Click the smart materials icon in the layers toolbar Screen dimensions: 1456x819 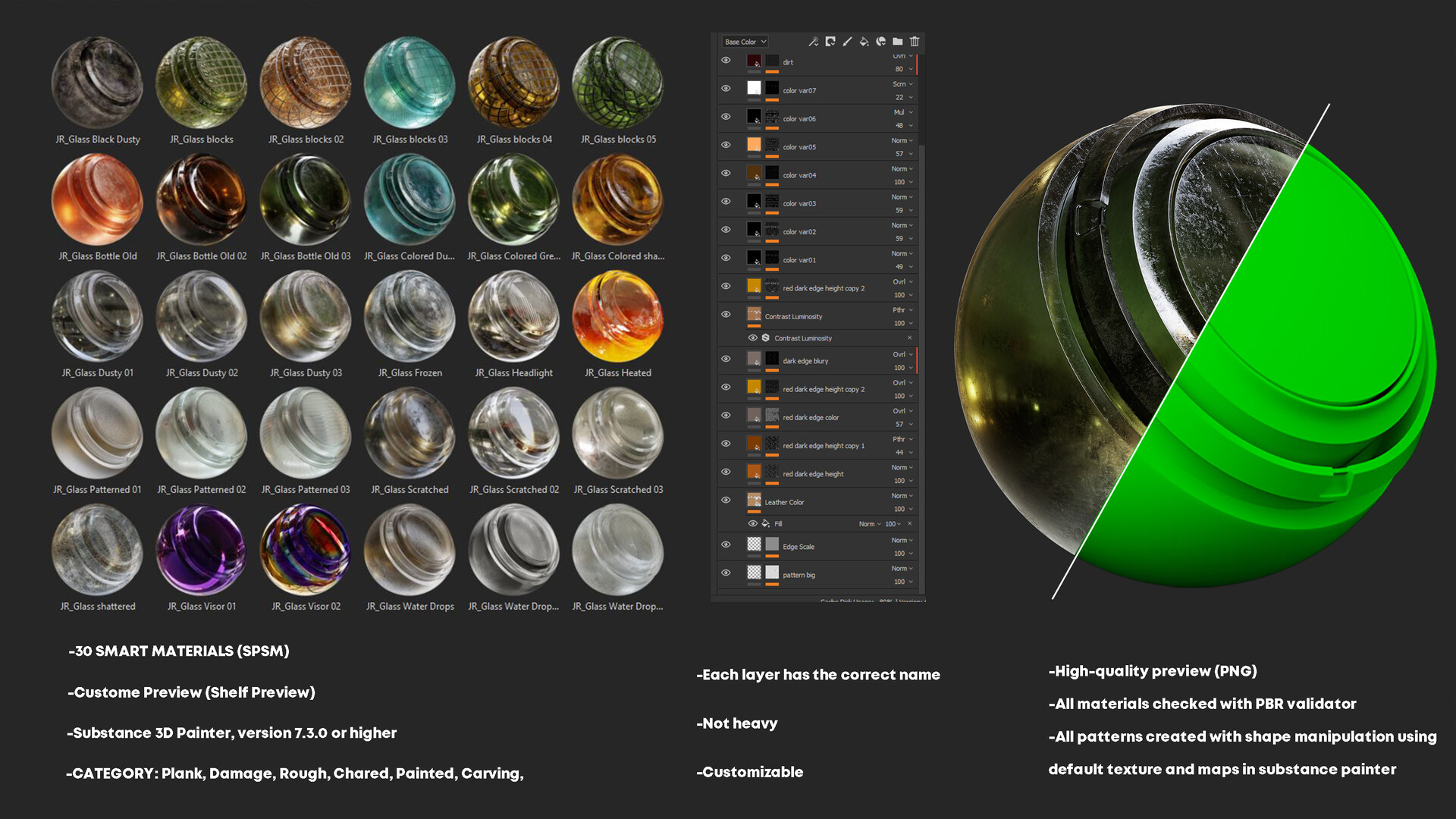pos(880,42)
